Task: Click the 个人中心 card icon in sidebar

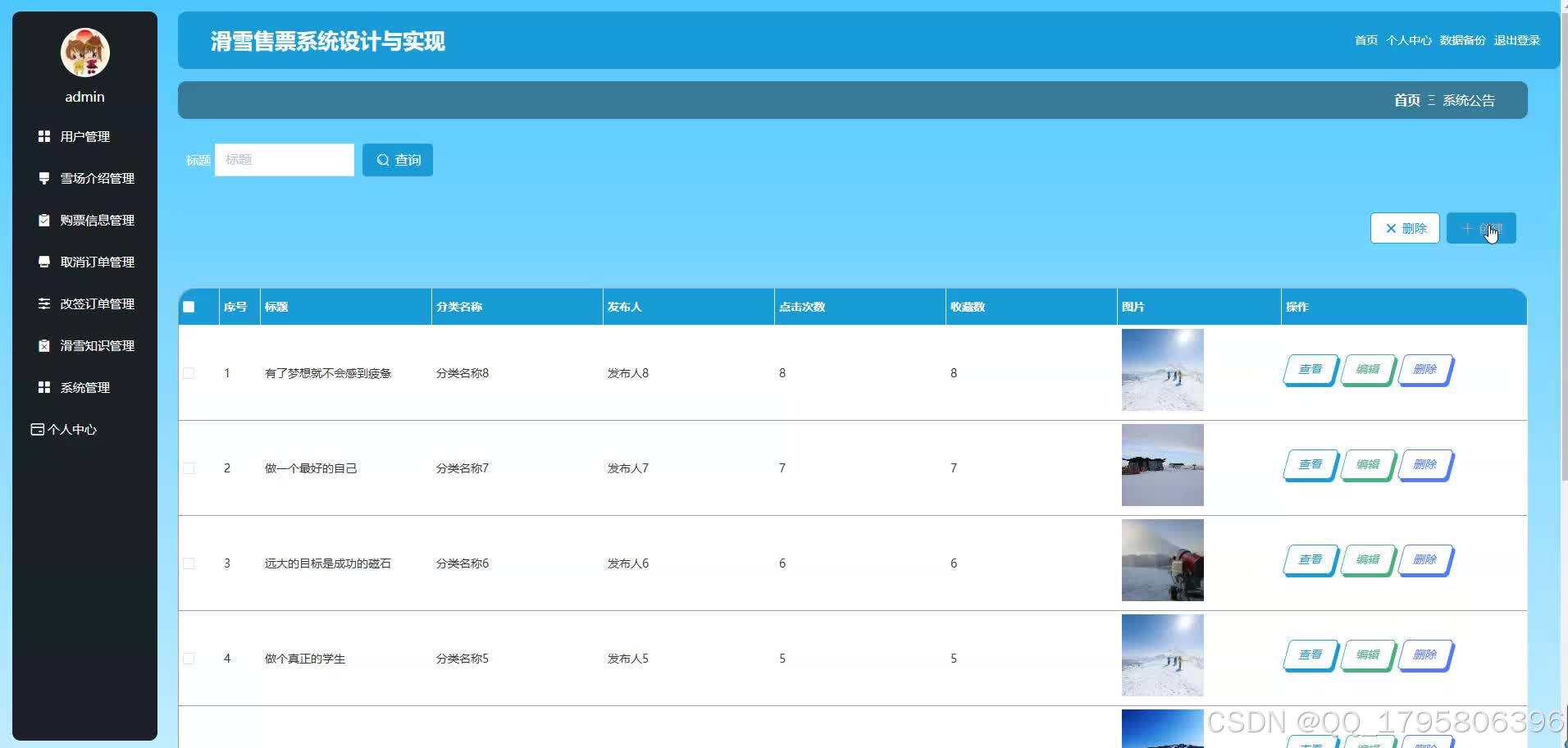Action: (x=37, y=429)
